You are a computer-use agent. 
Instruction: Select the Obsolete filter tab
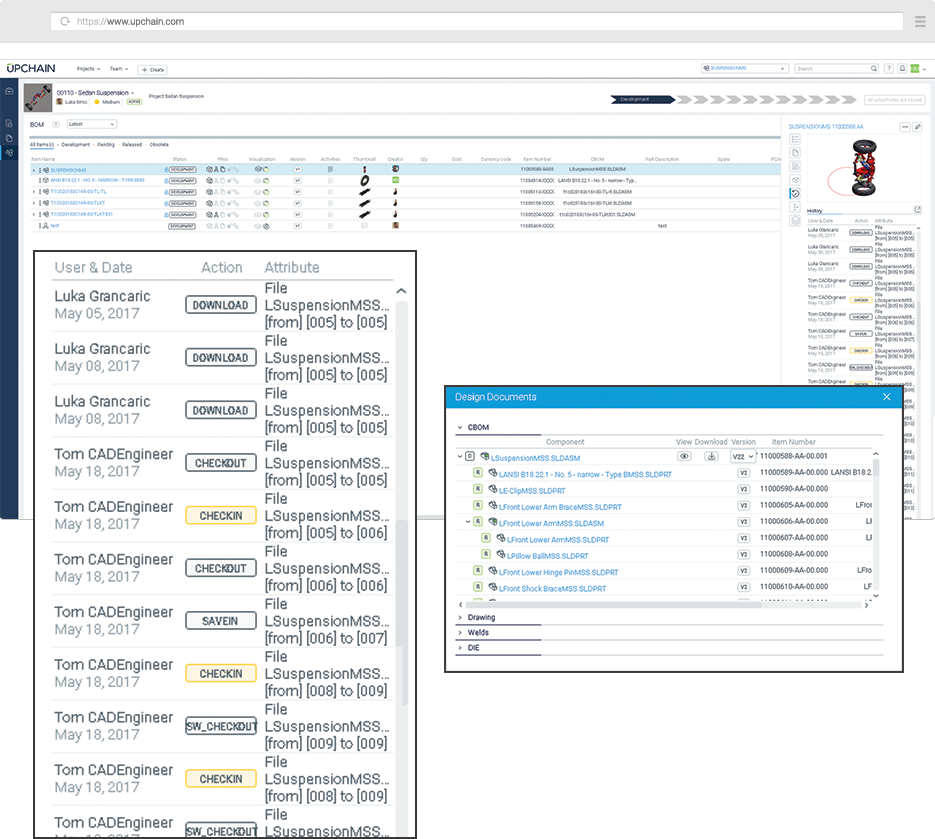(159, 144)
